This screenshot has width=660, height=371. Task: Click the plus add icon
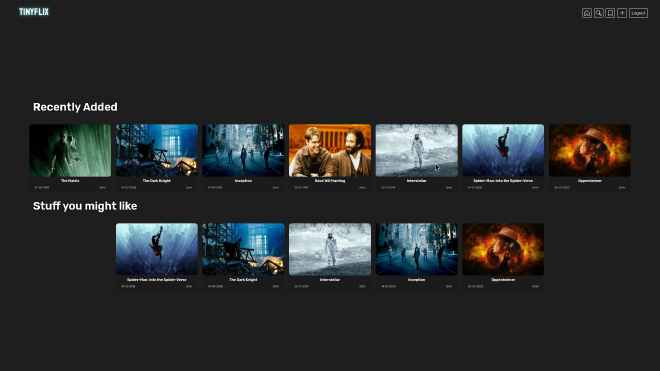point(622,13)
